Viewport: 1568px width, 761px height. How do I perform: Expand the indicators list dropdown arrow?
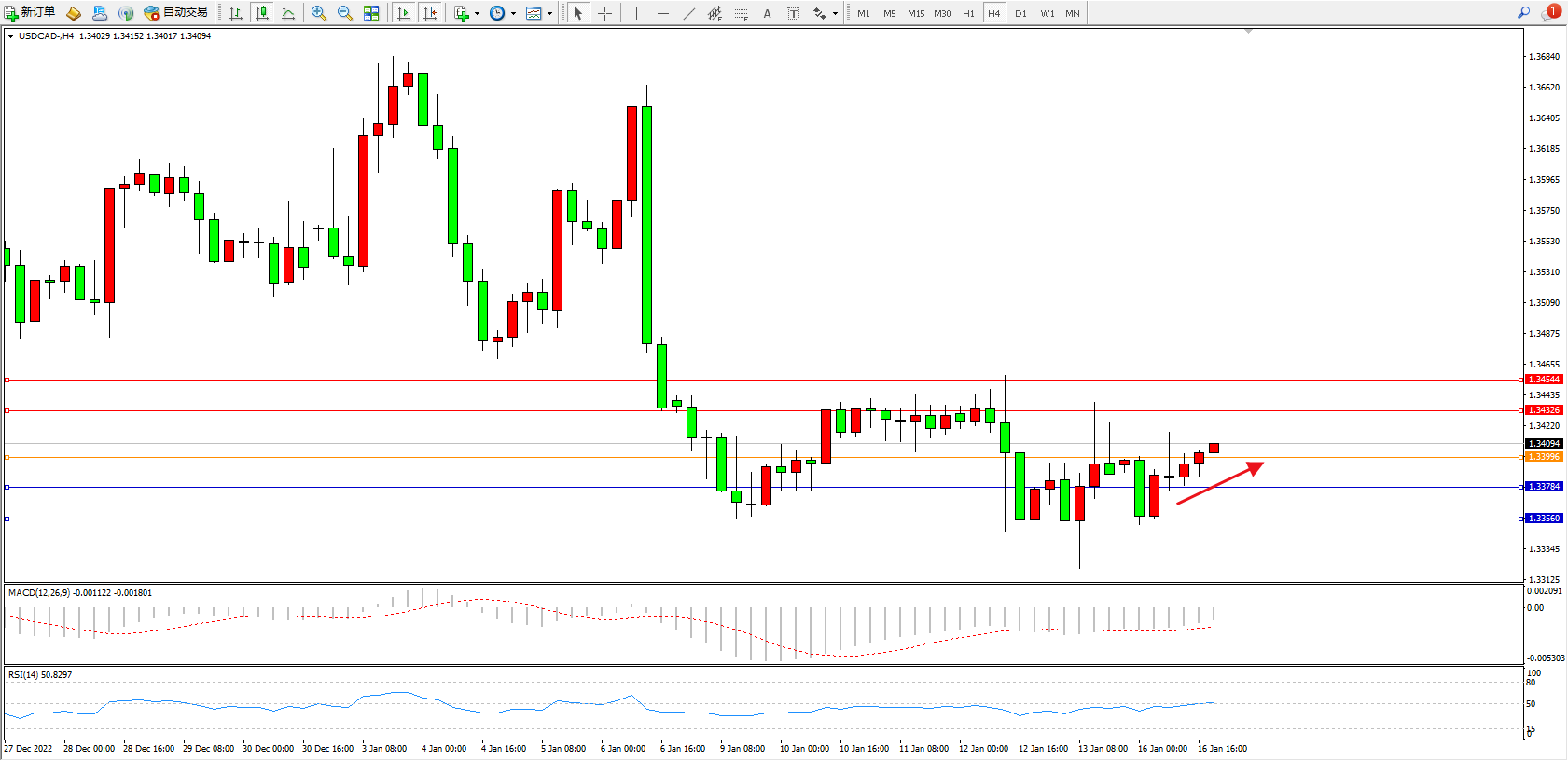pos(477,14)
